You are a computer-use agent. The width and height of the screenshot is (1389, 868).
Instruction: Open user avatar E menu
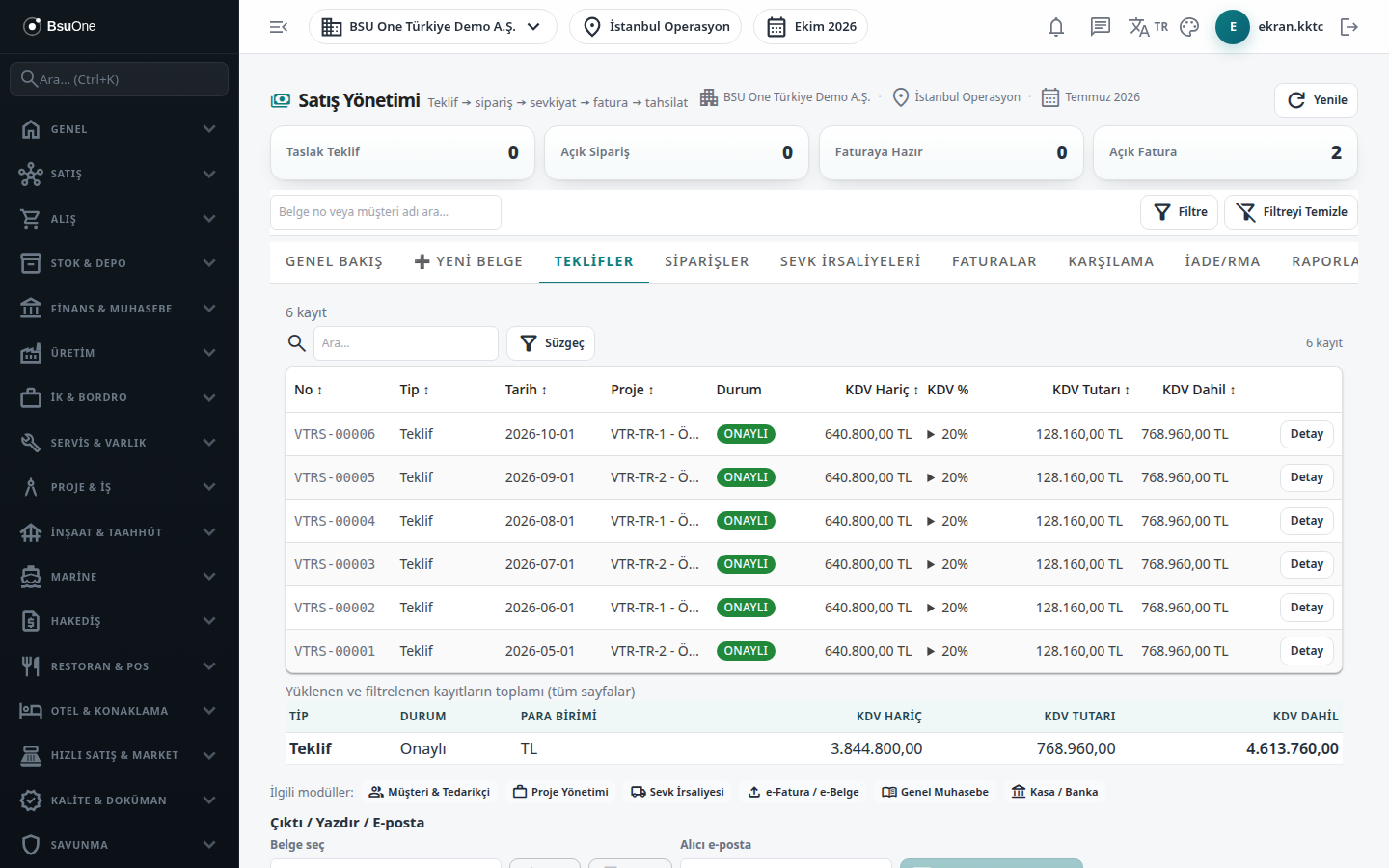[1233, 27]
